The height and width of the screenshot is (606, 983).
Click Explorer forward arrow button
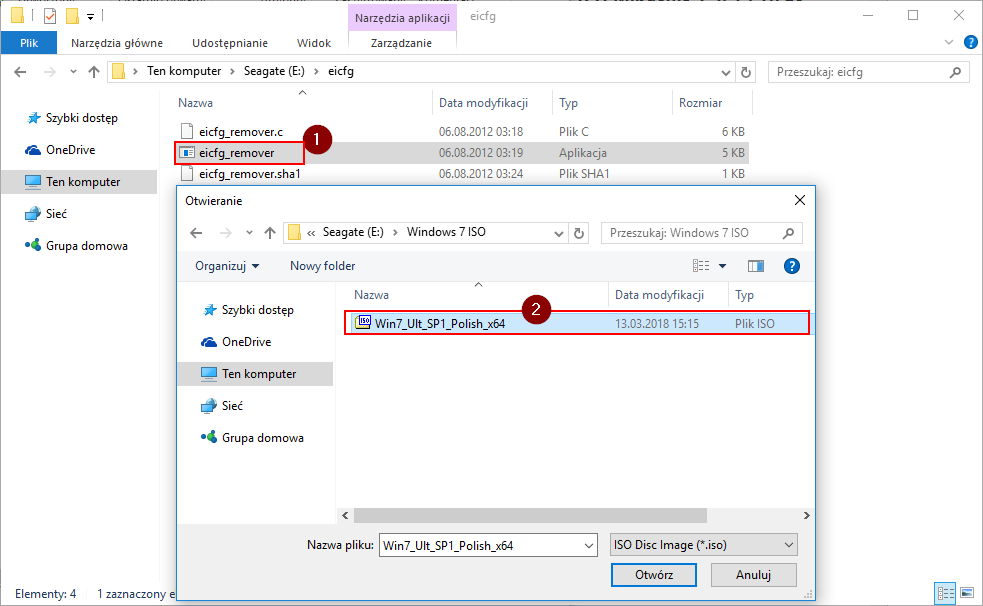(50, 71)
